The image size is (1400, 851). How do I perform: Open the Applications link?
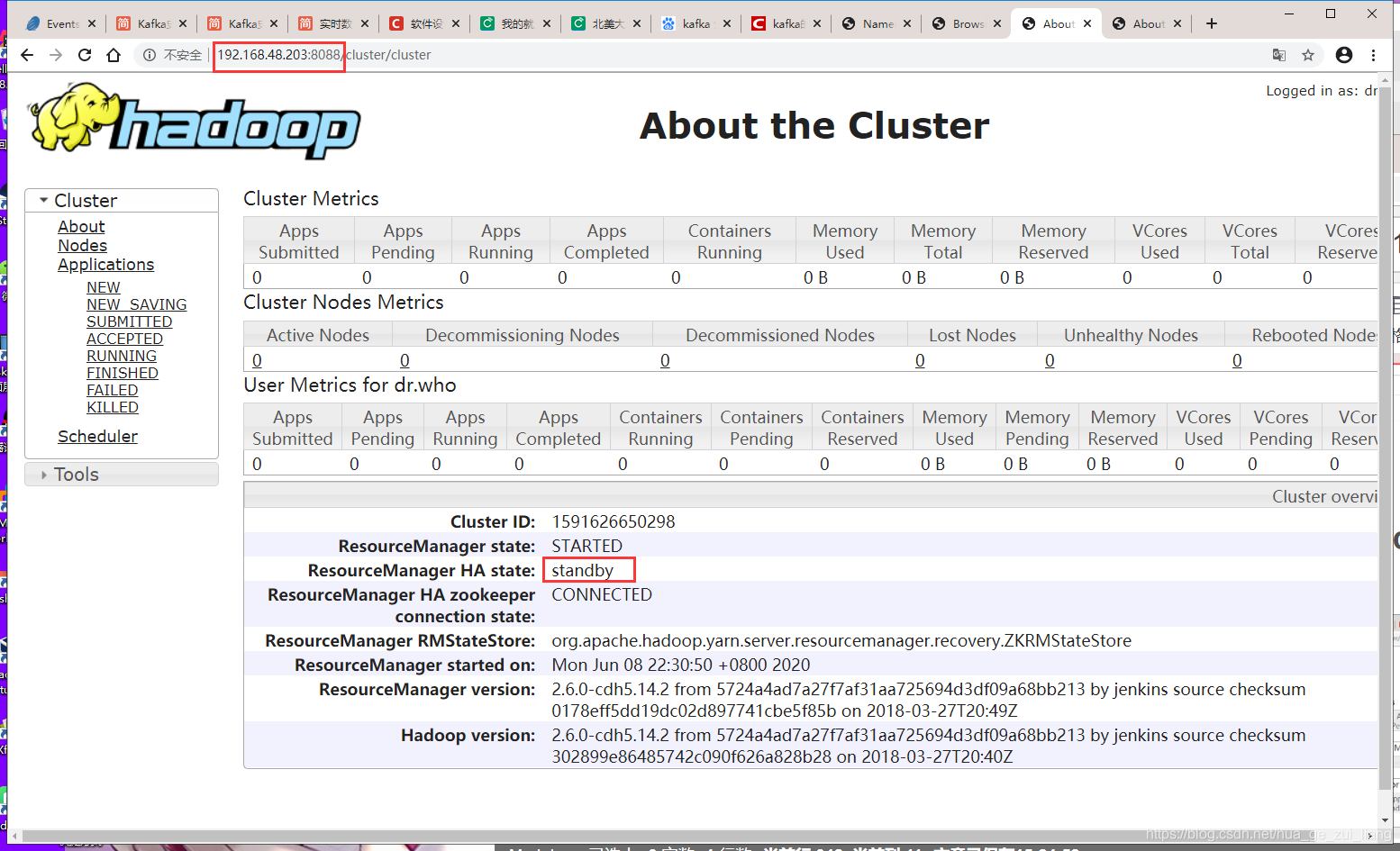pyautogui.click(x=105, y=265)
